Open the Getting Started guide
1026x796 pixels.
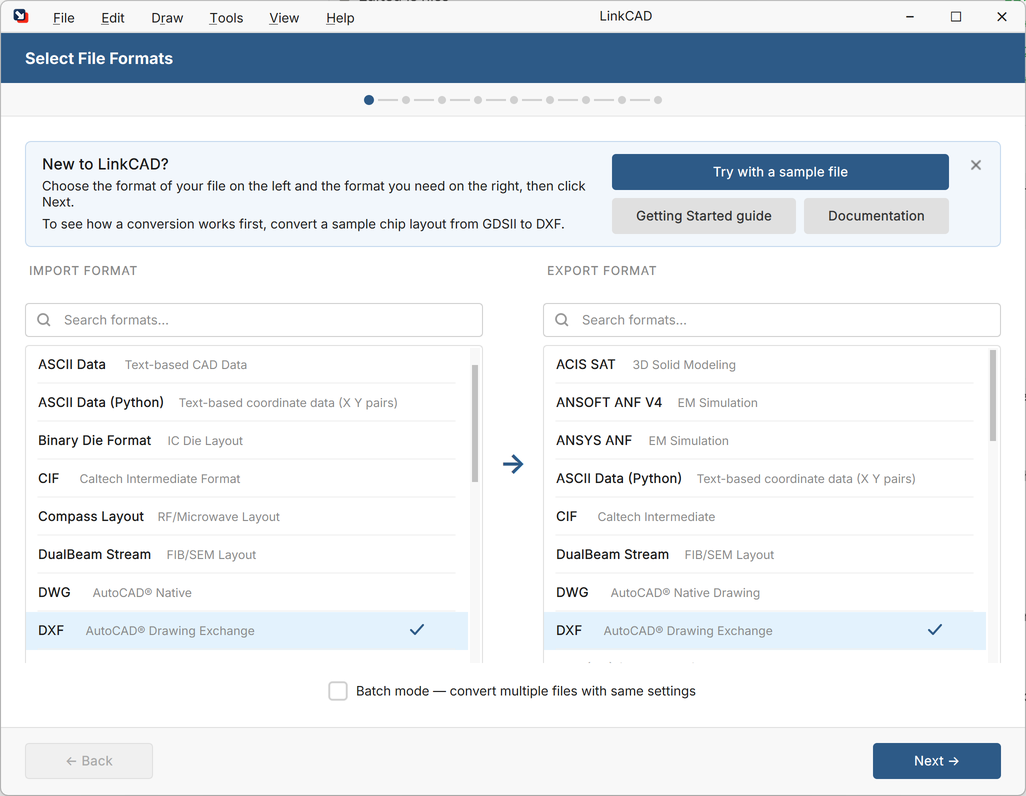[703, 216]
